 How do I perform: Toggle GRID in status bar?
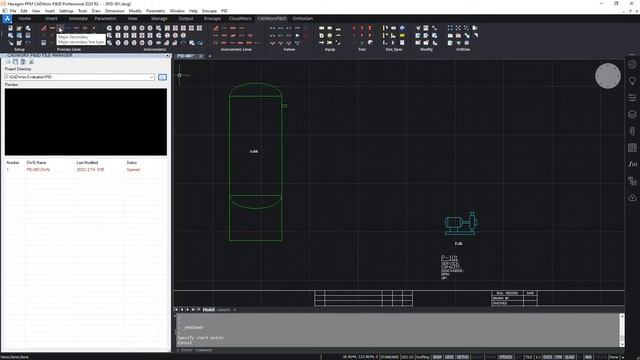[449, 357]
